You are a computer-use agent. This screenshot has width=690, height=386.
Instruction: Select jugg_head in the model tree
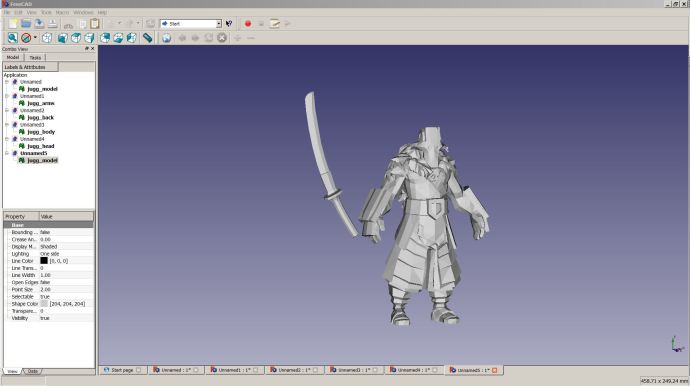pyautogui.click(x=41, y=146)
